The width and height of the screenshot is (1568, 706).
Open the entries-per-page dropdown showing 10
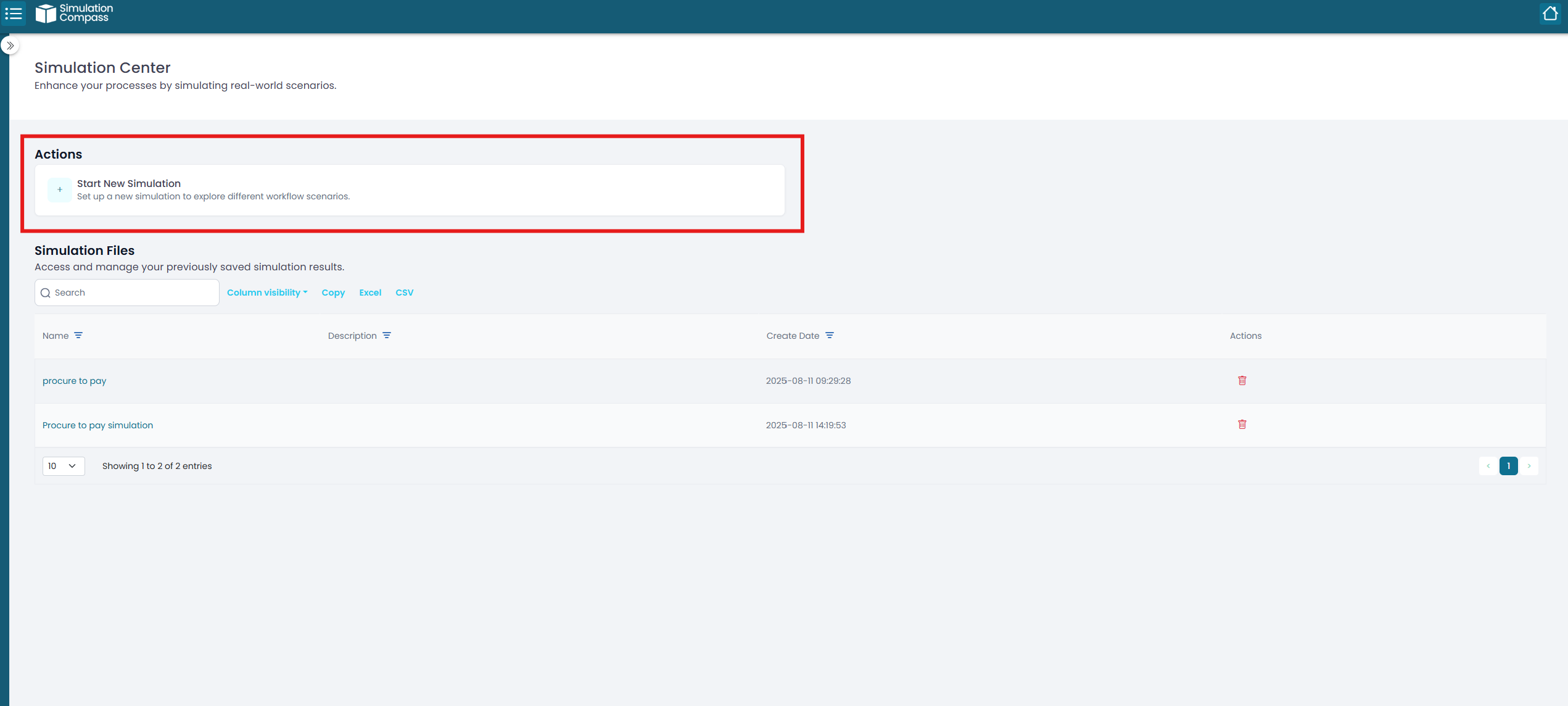(x=63, y=466)
